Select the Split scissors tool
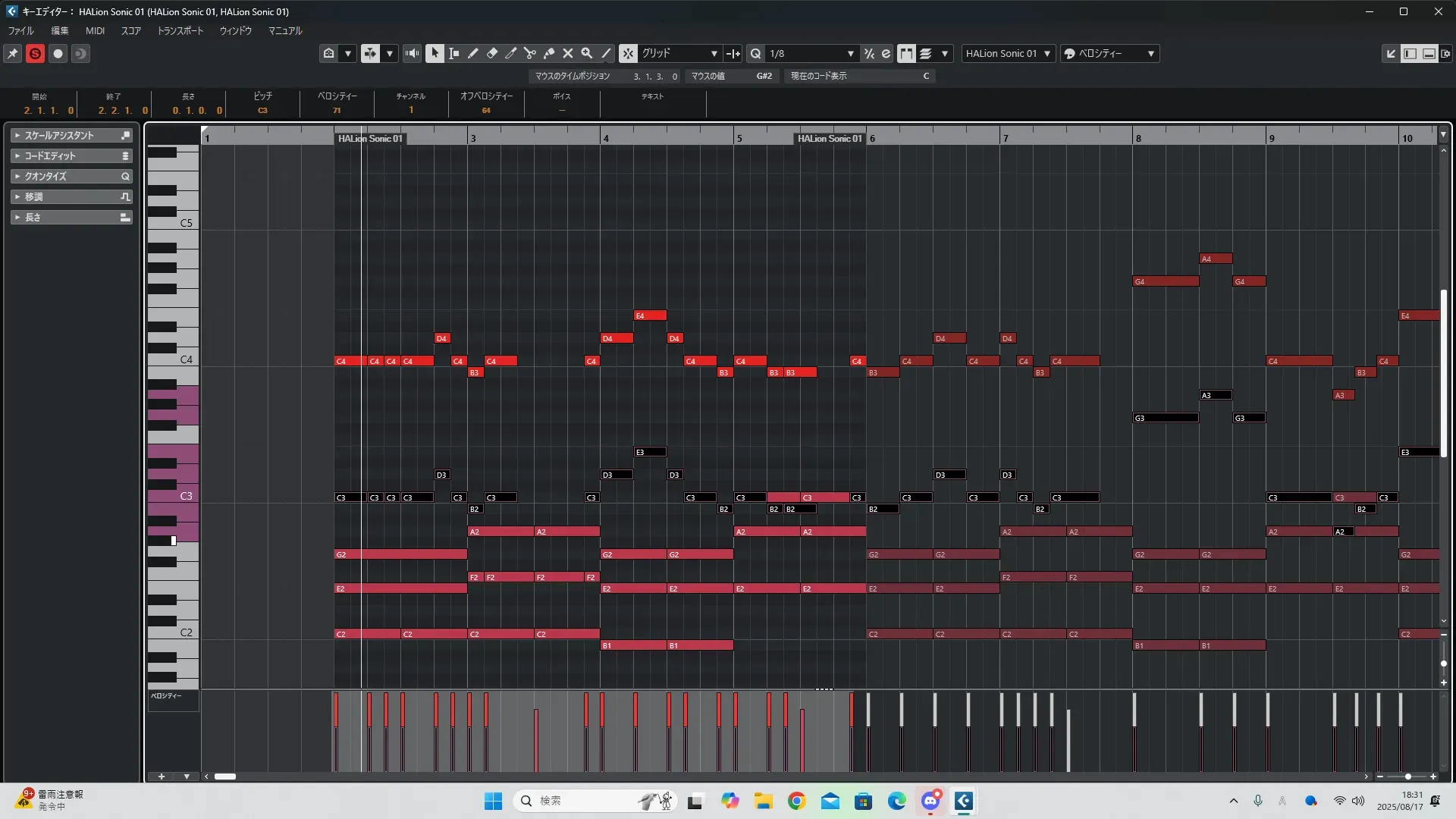 coord(529,54)
